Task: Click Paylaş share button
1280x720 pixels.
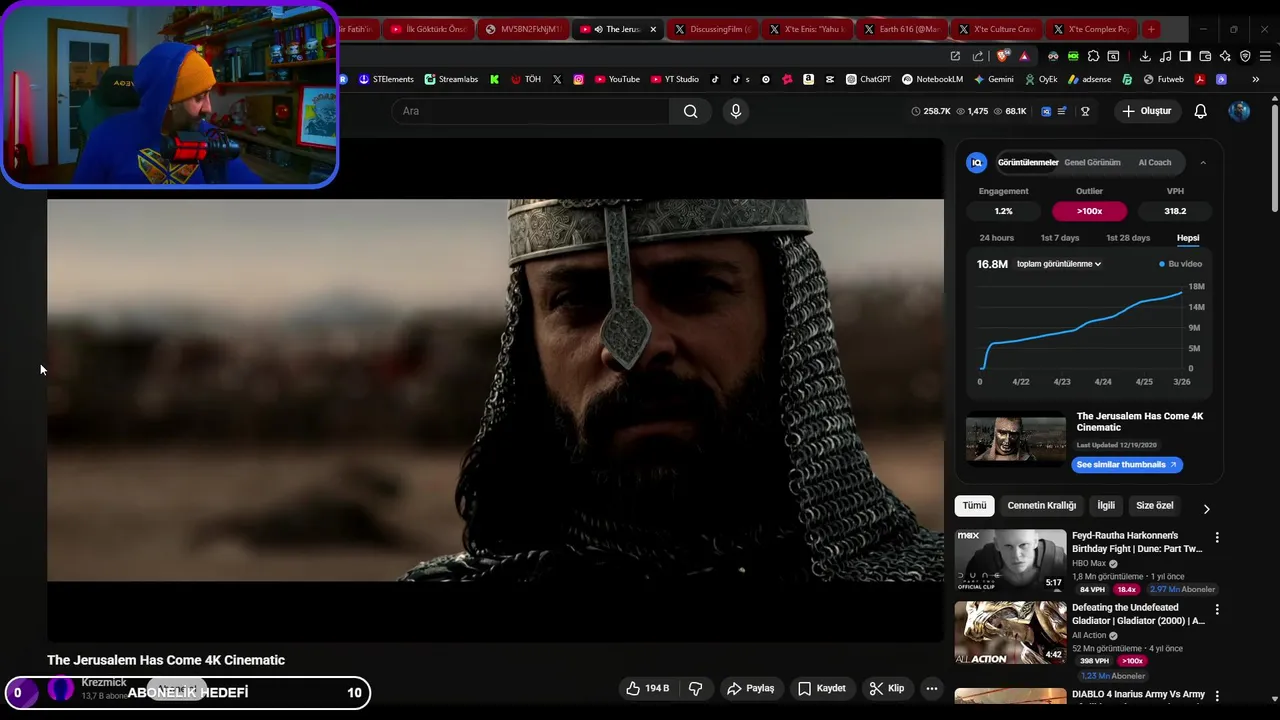Action: click(x=751, y=688)
